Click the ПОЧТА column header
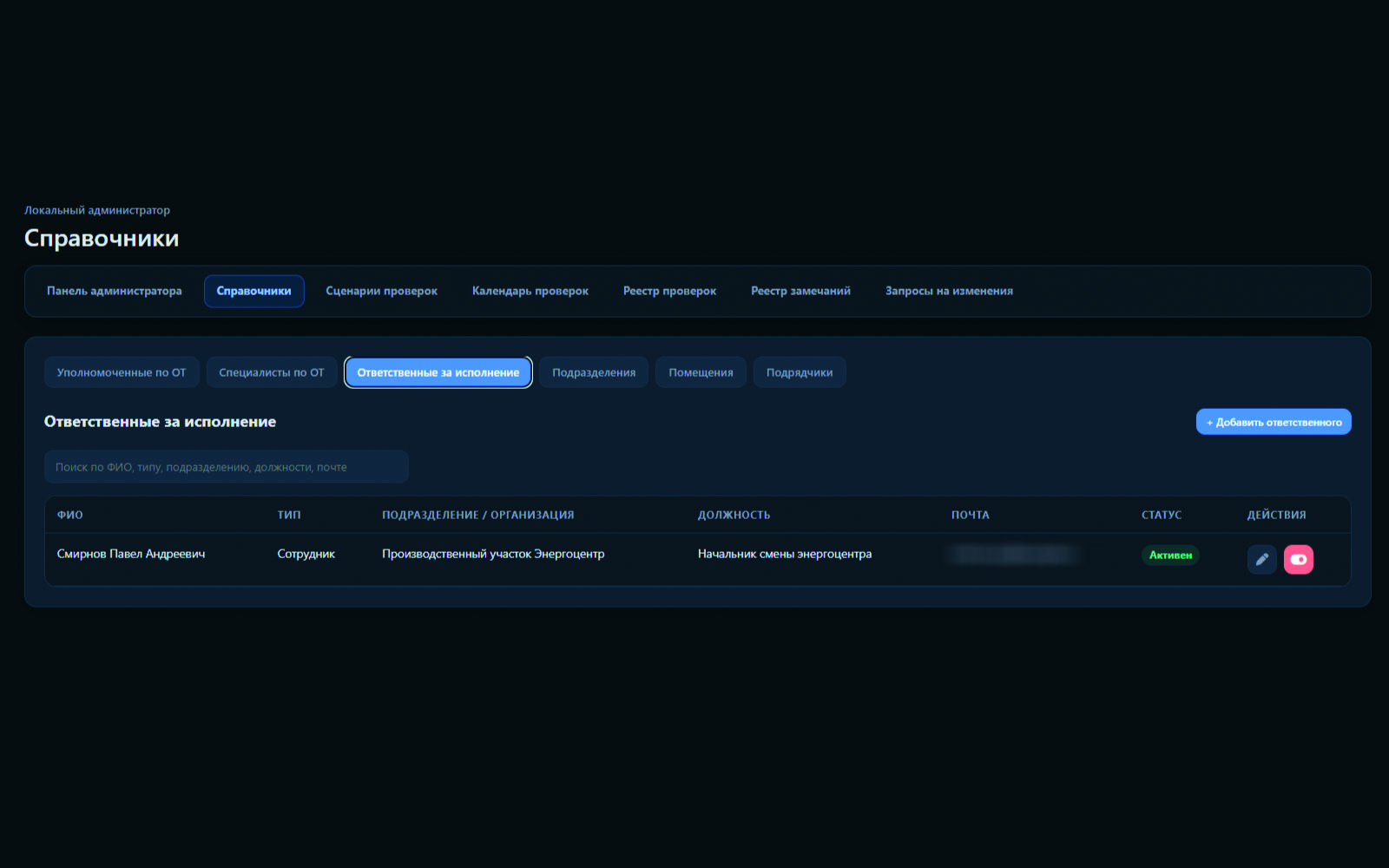 click(x=971, y=515)
